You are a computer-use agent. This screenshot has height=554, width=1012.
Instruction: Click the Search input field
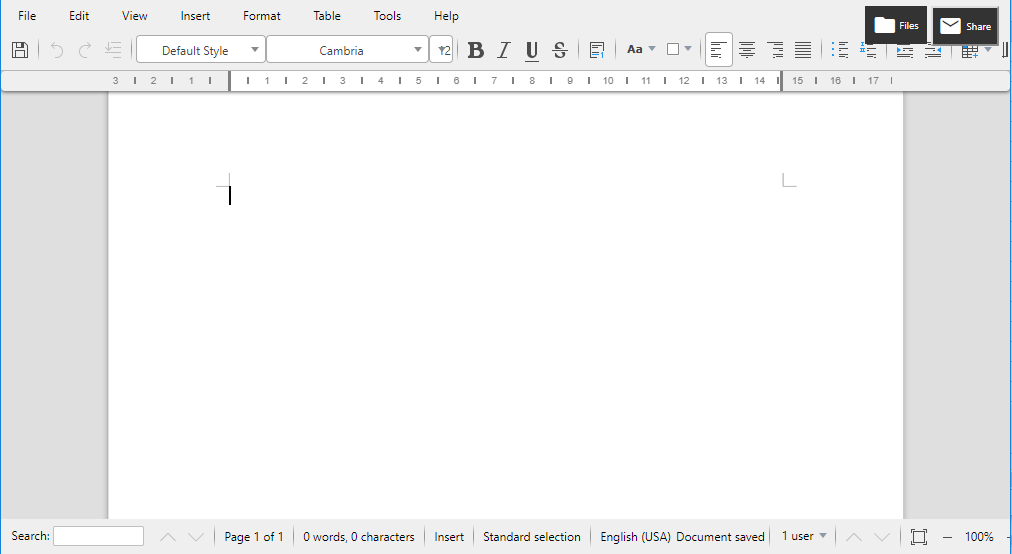(x=98, y=537)
